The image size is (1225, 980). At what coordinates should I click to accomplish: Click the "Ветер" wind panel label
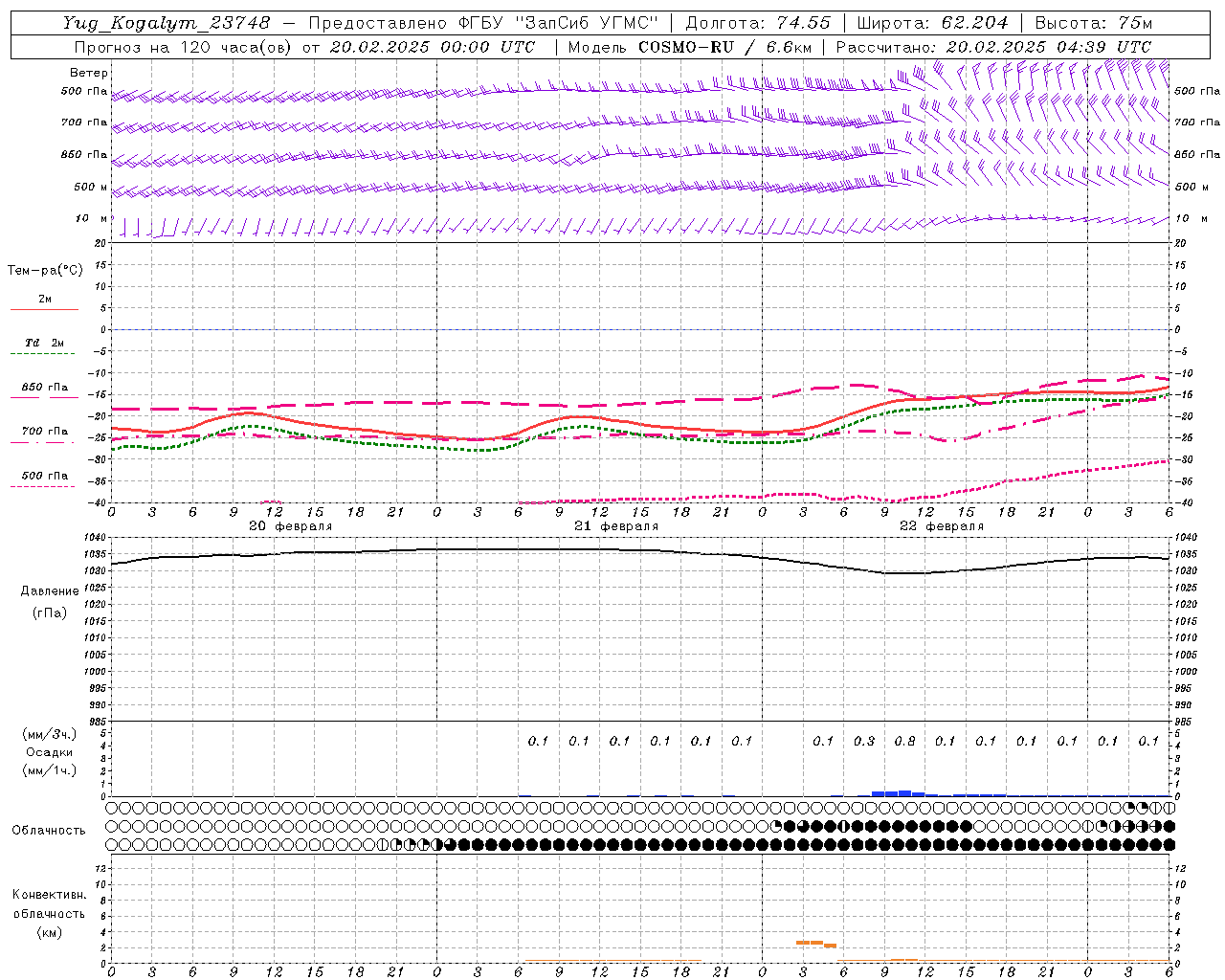(89, 73)
